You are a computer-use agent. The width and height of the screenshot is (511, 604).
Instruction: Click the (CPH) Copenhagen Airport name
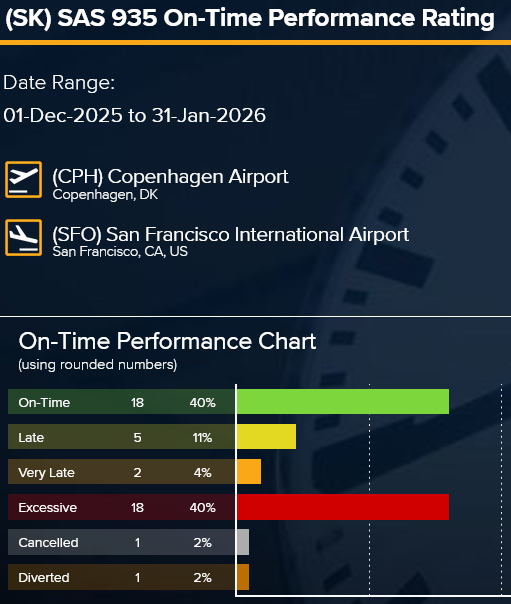pyautogui.click(x=170, y=177)
